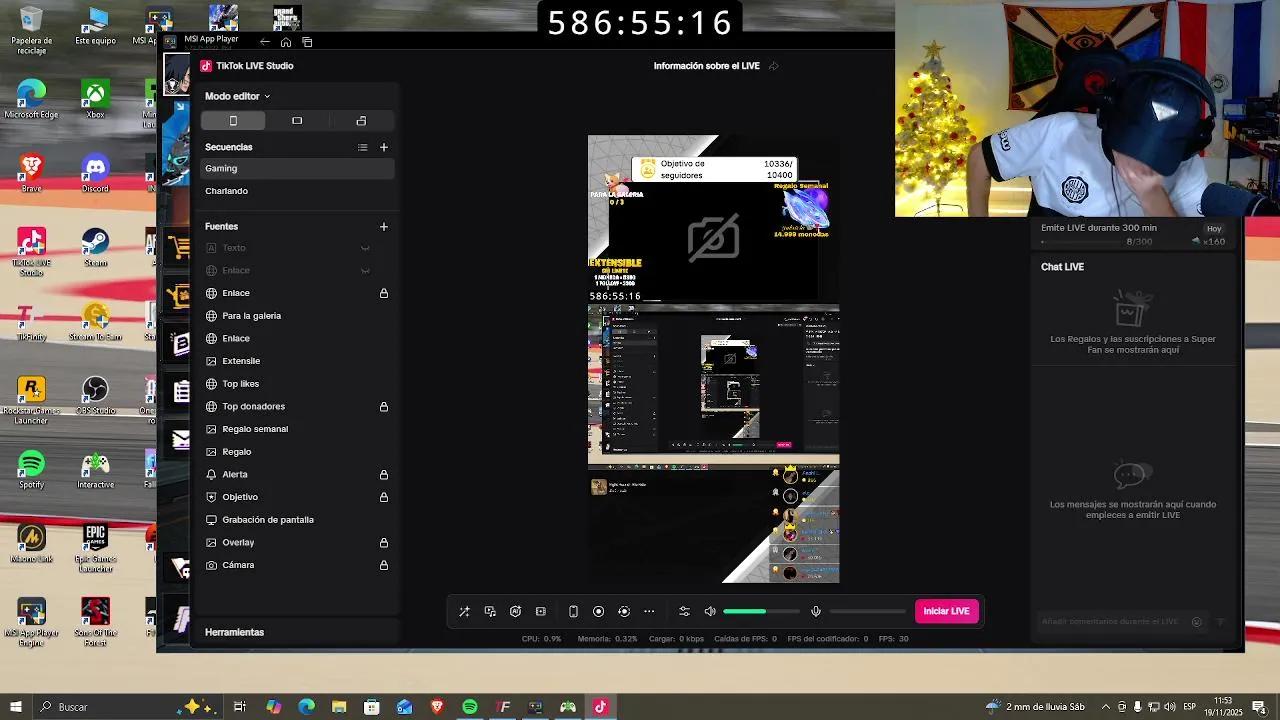Open Discord desktop shortcut
The image size is (1280, 720).
click(95, 174)
